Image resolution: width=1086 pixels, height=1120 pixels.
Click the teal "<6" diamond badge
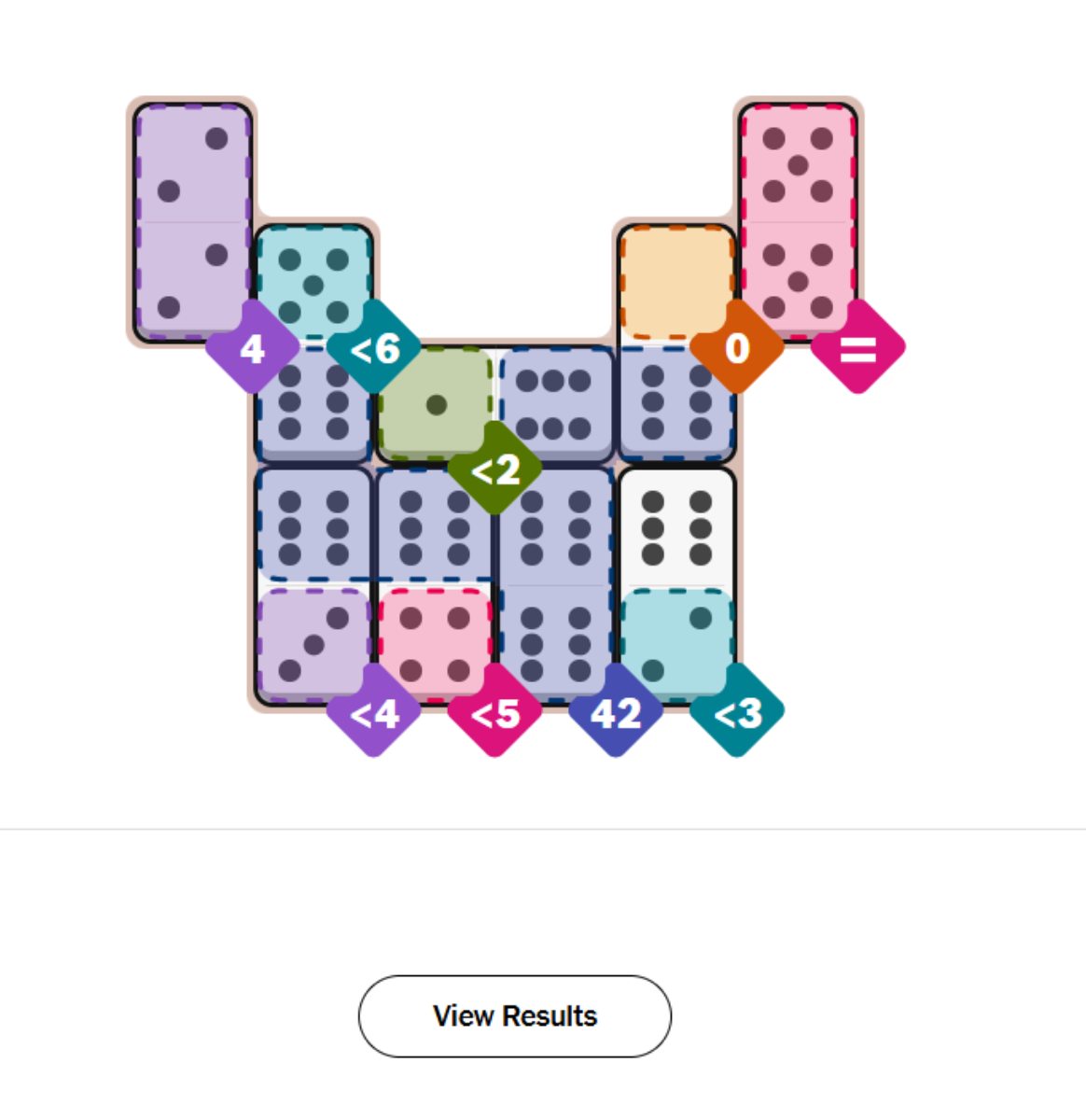click(374, 348)
